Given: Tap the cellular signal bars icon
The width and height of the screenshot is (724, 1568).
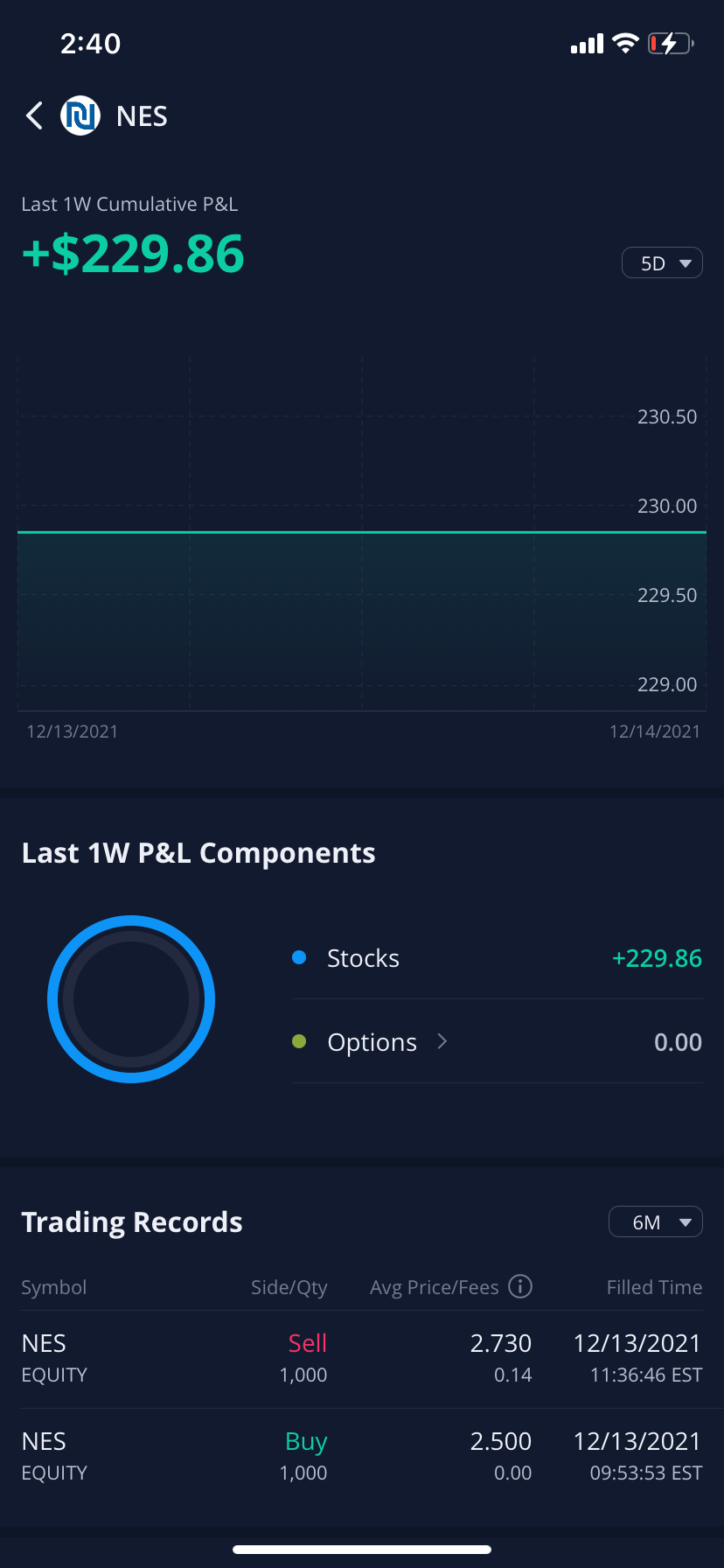Looking at the screenshot, I should click(x=587, y=44).
